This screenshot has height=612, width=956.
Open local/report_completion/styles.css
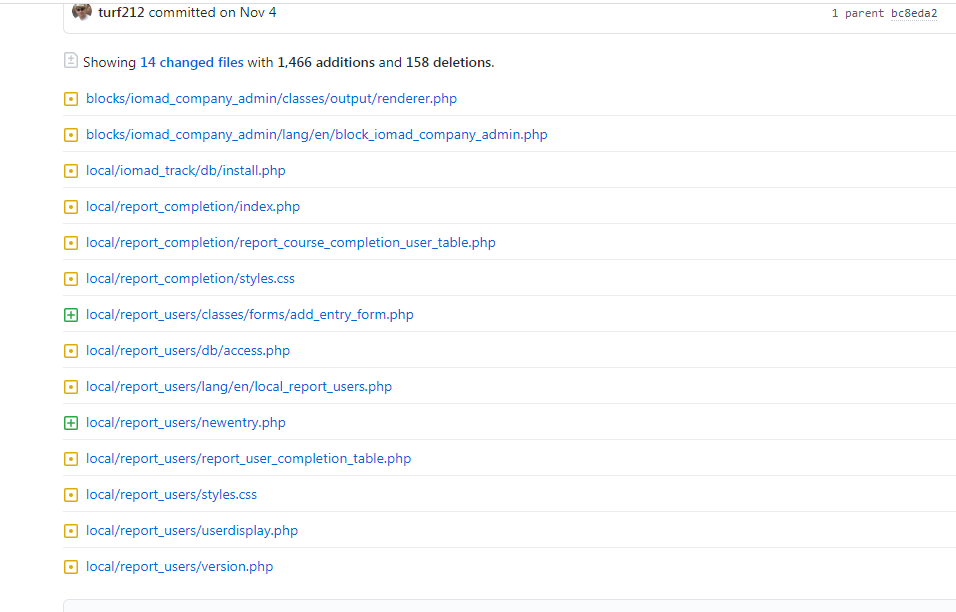pyautogui.click(x=190, y=279)
